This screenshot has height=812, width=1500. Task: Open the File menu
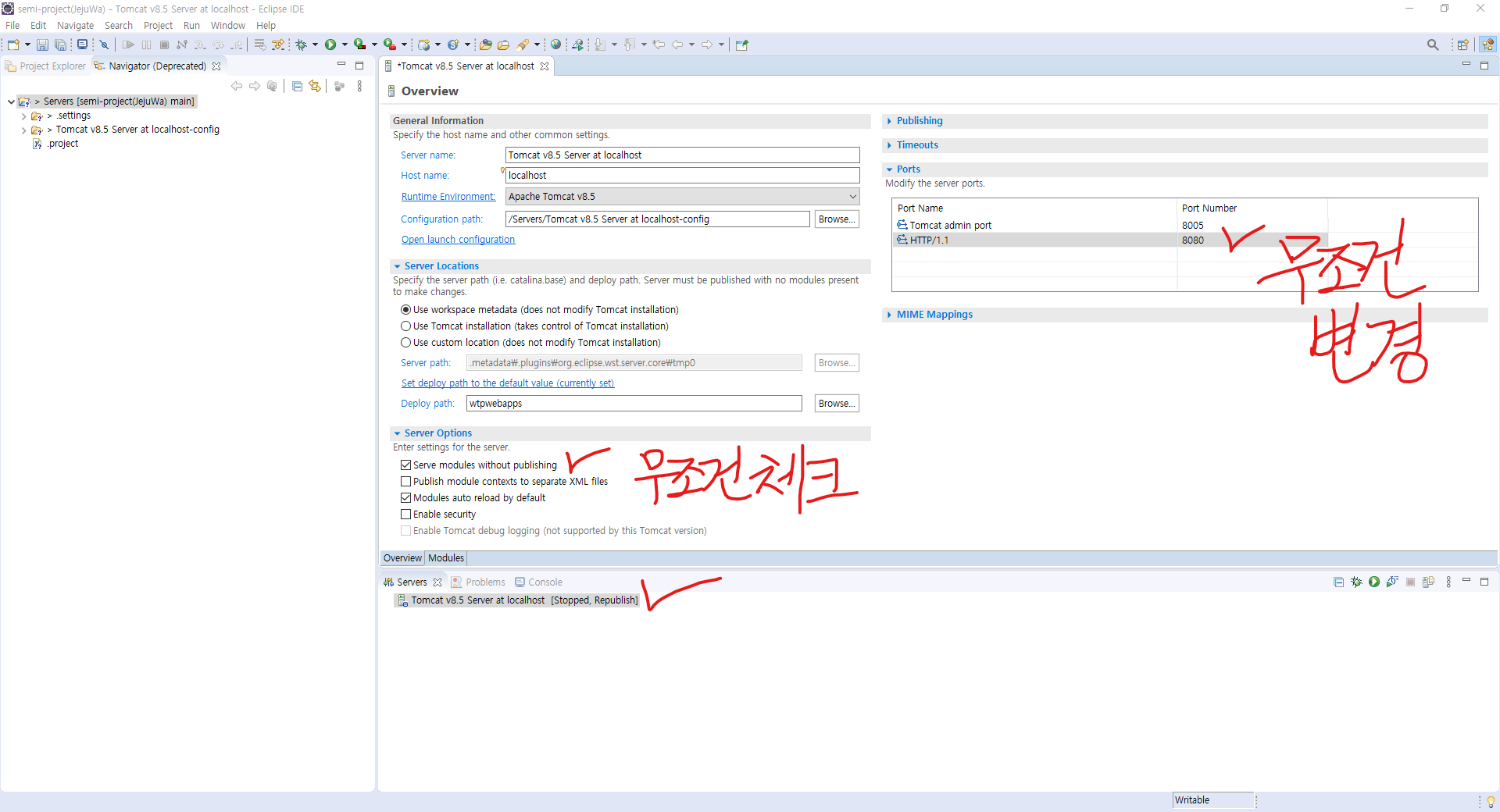tap(12, 26)
